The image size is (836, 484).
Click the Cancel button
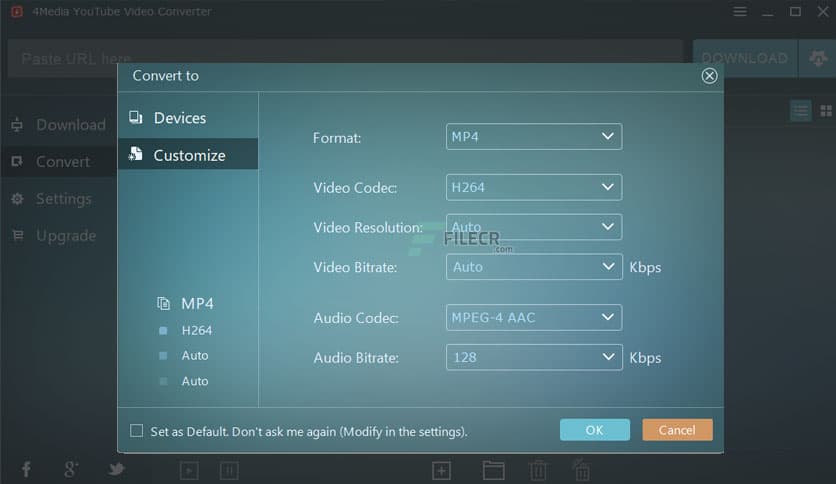point(677,430)
